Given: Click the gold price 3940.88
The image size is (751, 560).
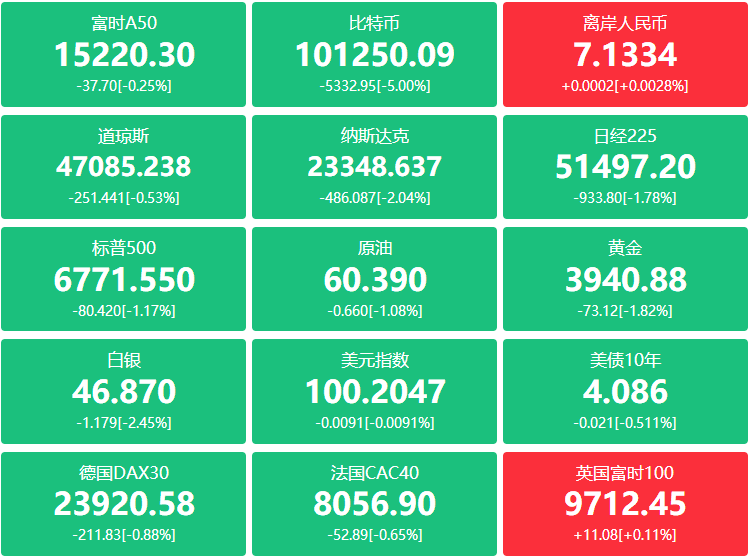Looking at the screenshot, I should 625,280.
